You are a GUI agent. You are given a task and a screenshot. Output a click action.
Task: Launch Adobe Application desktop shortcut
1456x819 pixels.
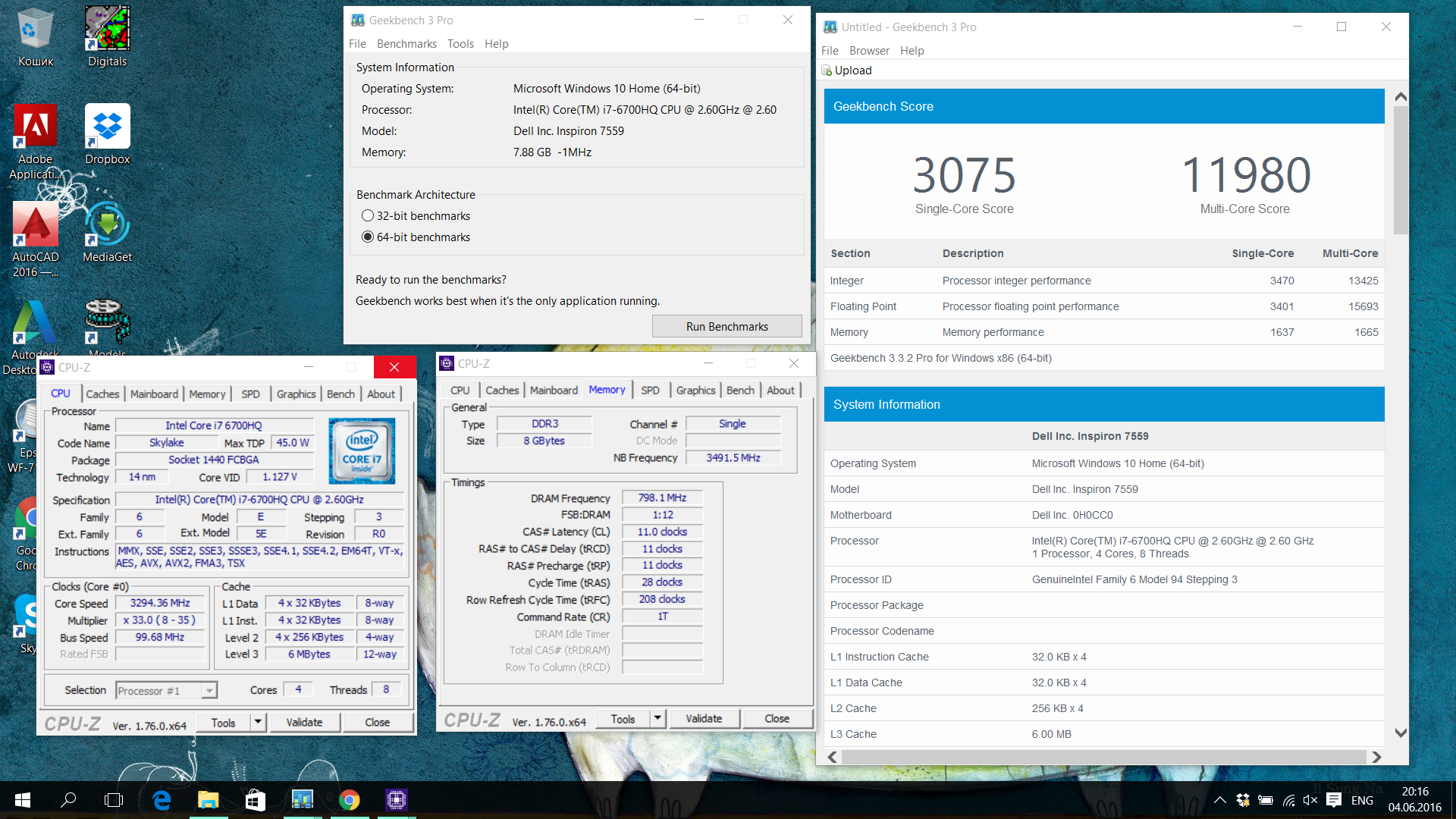[x=35, y=141]
